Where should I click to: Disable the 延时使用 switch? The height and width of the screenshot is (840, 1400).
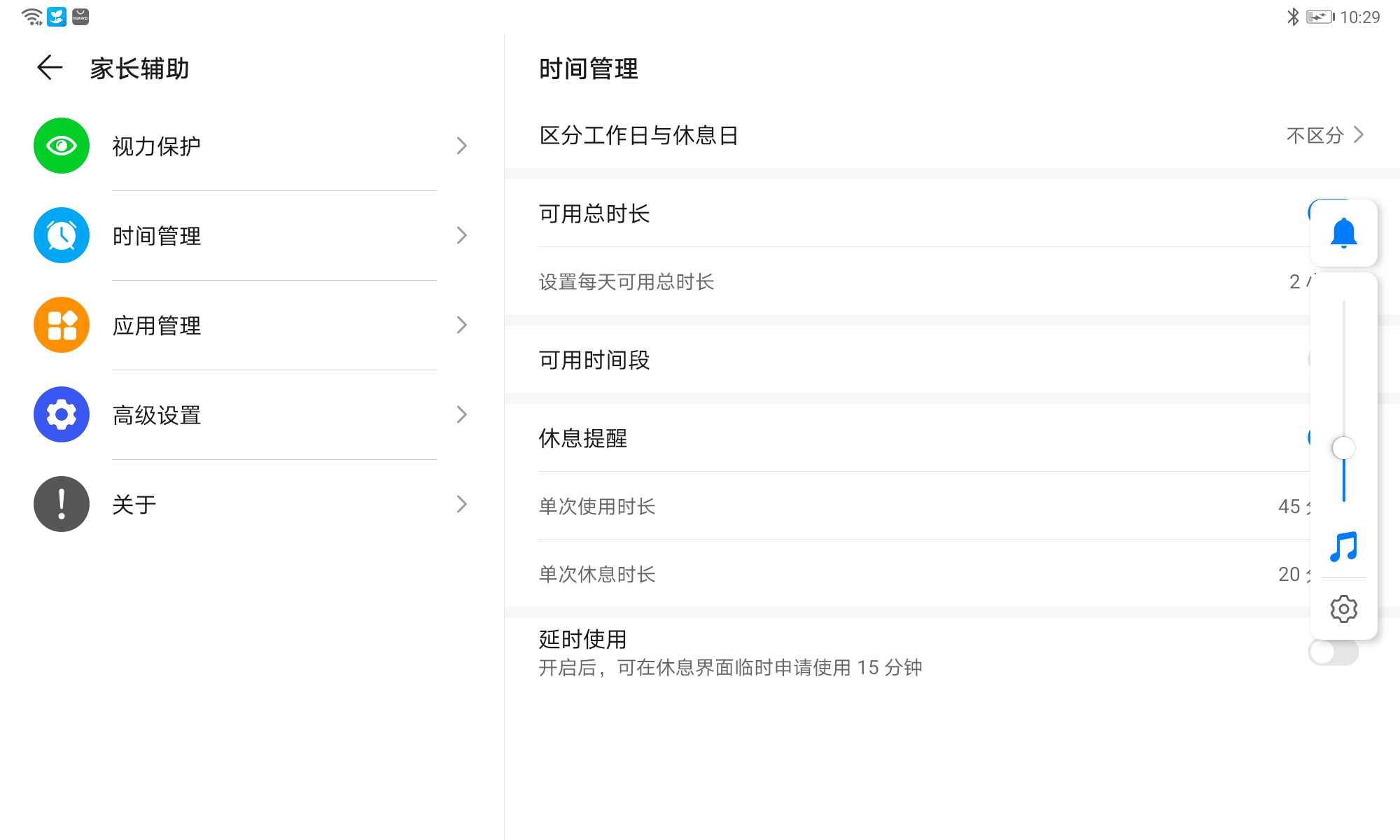(x=1332, y=652)
